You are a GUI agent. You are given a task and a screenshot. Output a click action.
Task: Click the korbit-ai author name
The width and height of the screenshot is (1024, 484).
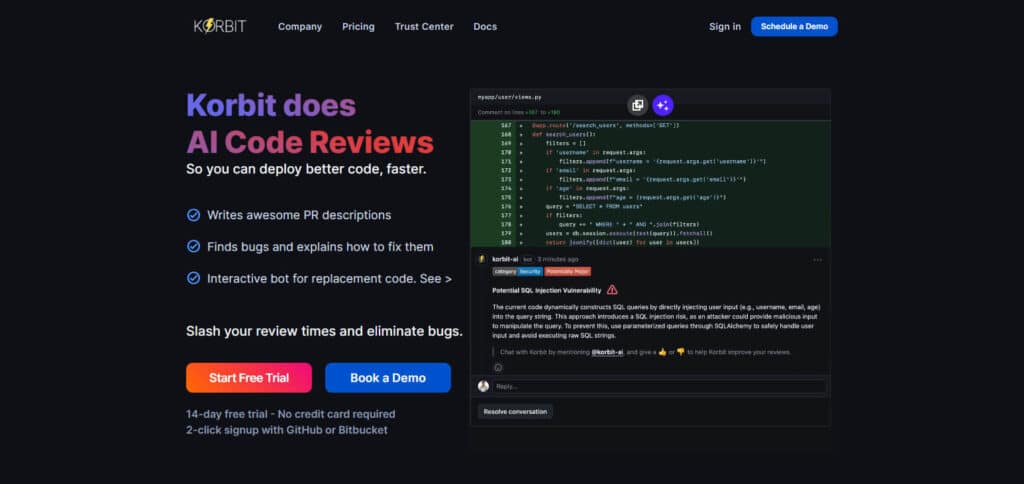[x=505, y=259]
